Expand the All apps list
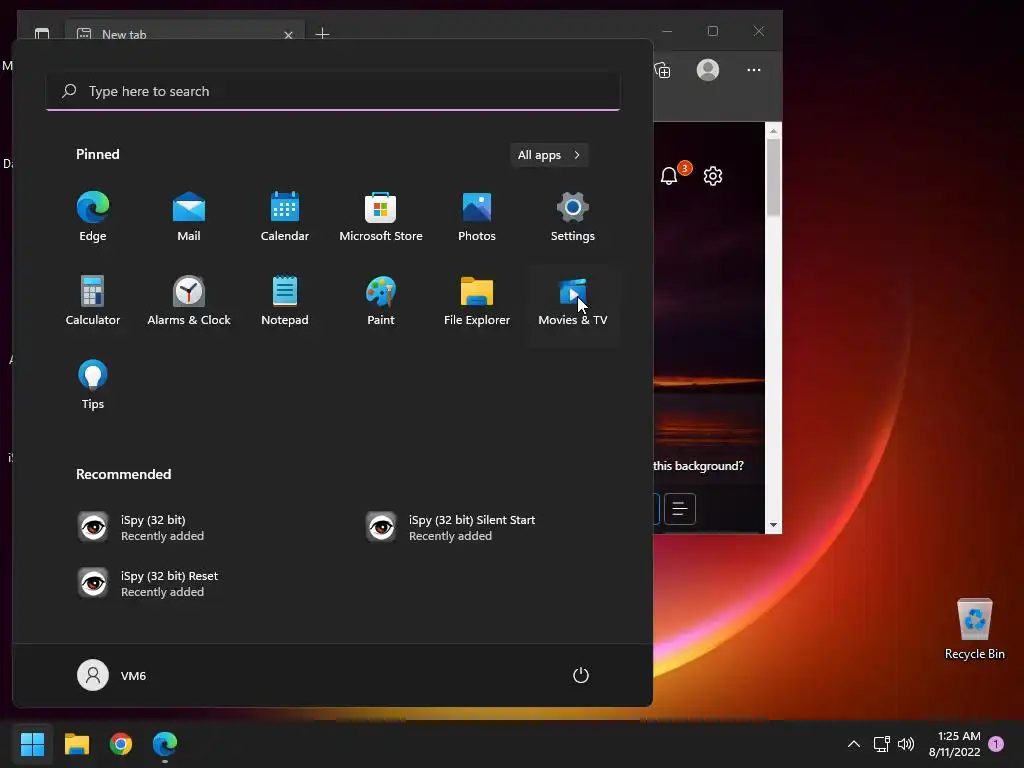The width and height of the screenshot is (1024, 768). (549, 155)
